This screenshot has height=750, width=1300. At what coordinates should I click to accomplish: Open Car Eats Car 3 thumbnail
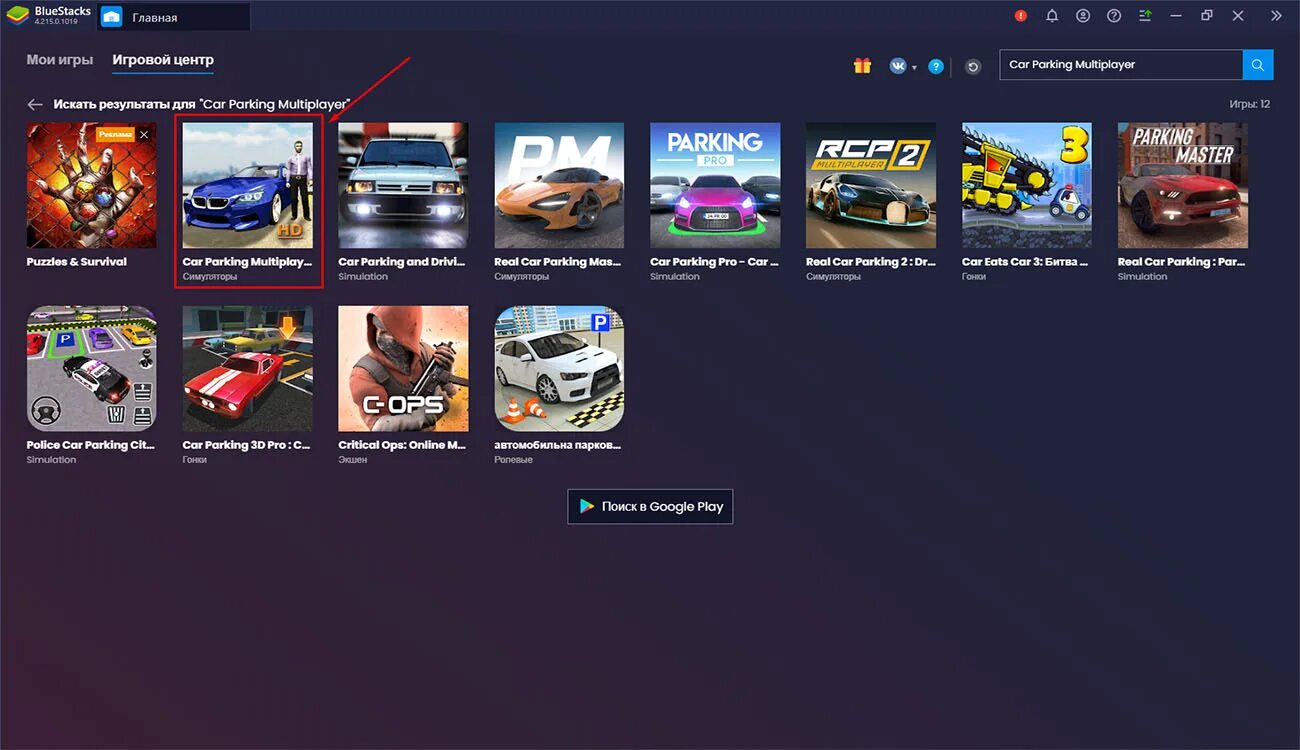coord(1027,185)
